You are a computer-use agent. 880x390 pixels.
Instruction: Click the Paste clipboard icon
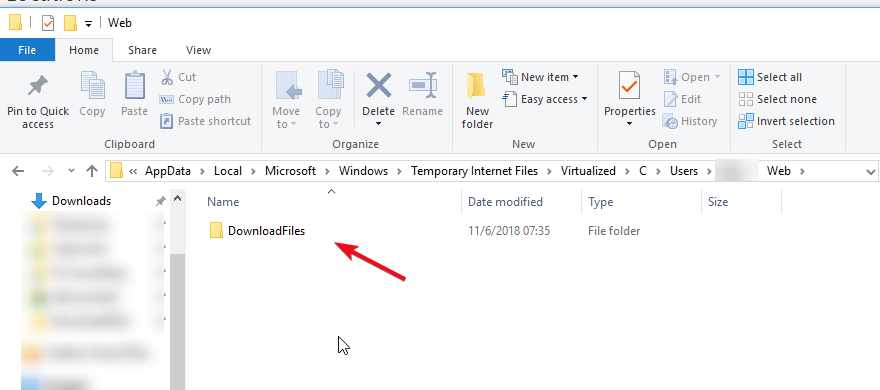point(135,86)
